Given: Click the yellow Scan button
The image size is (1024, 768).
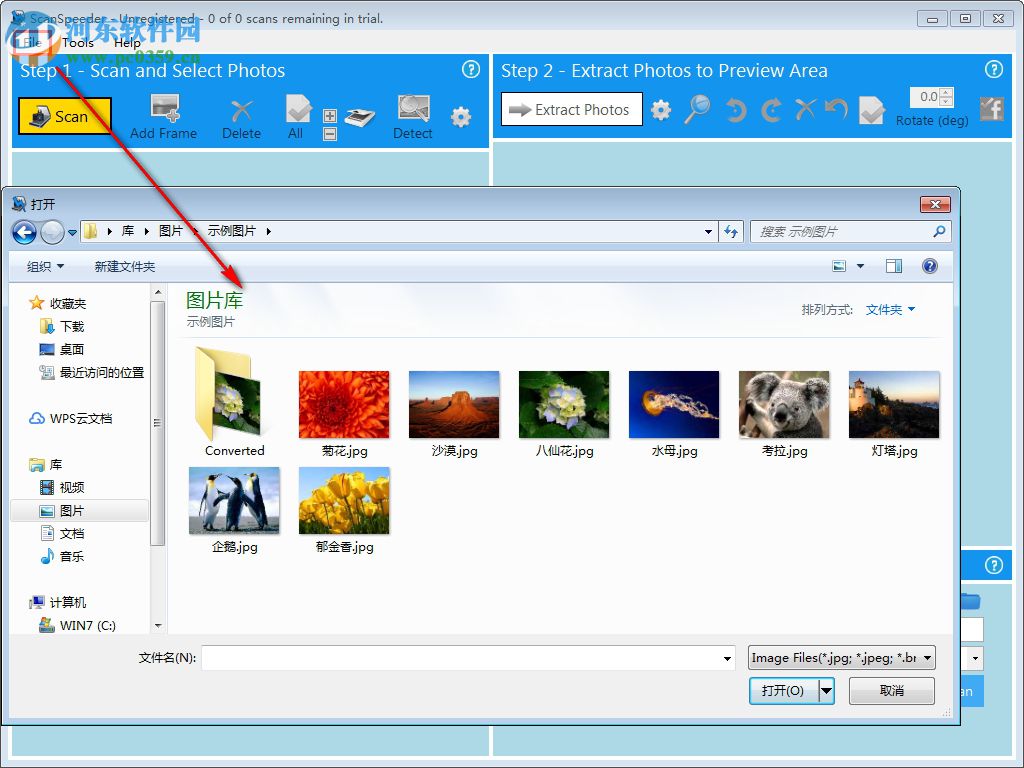Looking at the screenshot, I should click(x=65, y=116).
